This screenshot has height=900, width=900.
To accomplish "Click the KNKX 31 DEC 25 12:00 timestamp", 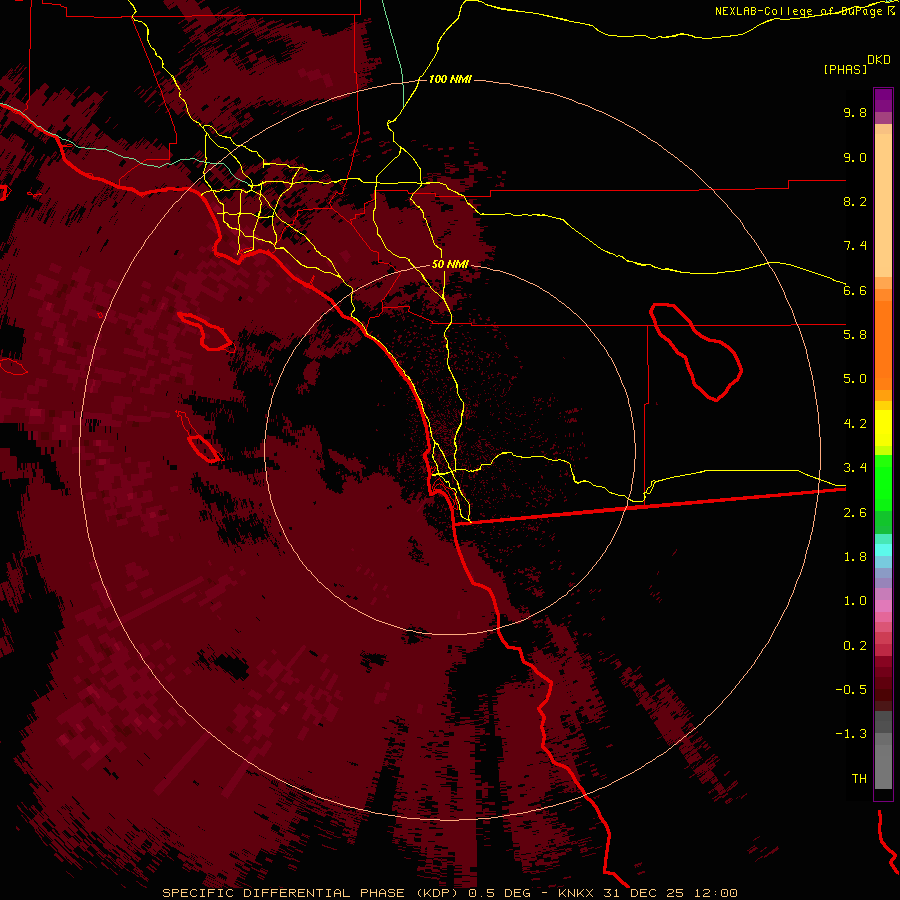I will coord(647,893).
